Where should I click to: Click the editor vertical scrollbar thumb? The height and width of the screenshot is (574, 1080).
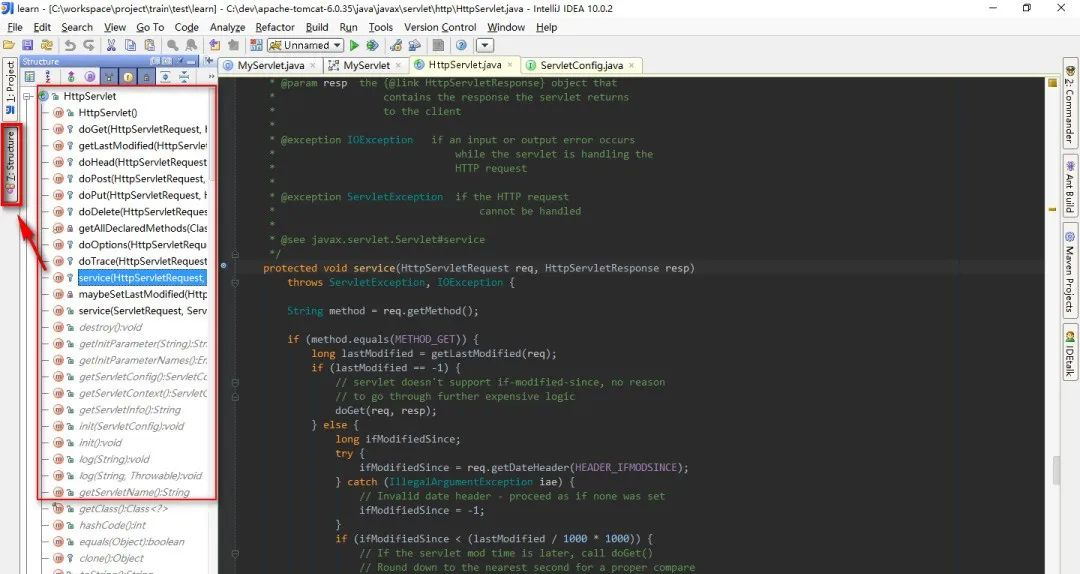click(1055, 470)
